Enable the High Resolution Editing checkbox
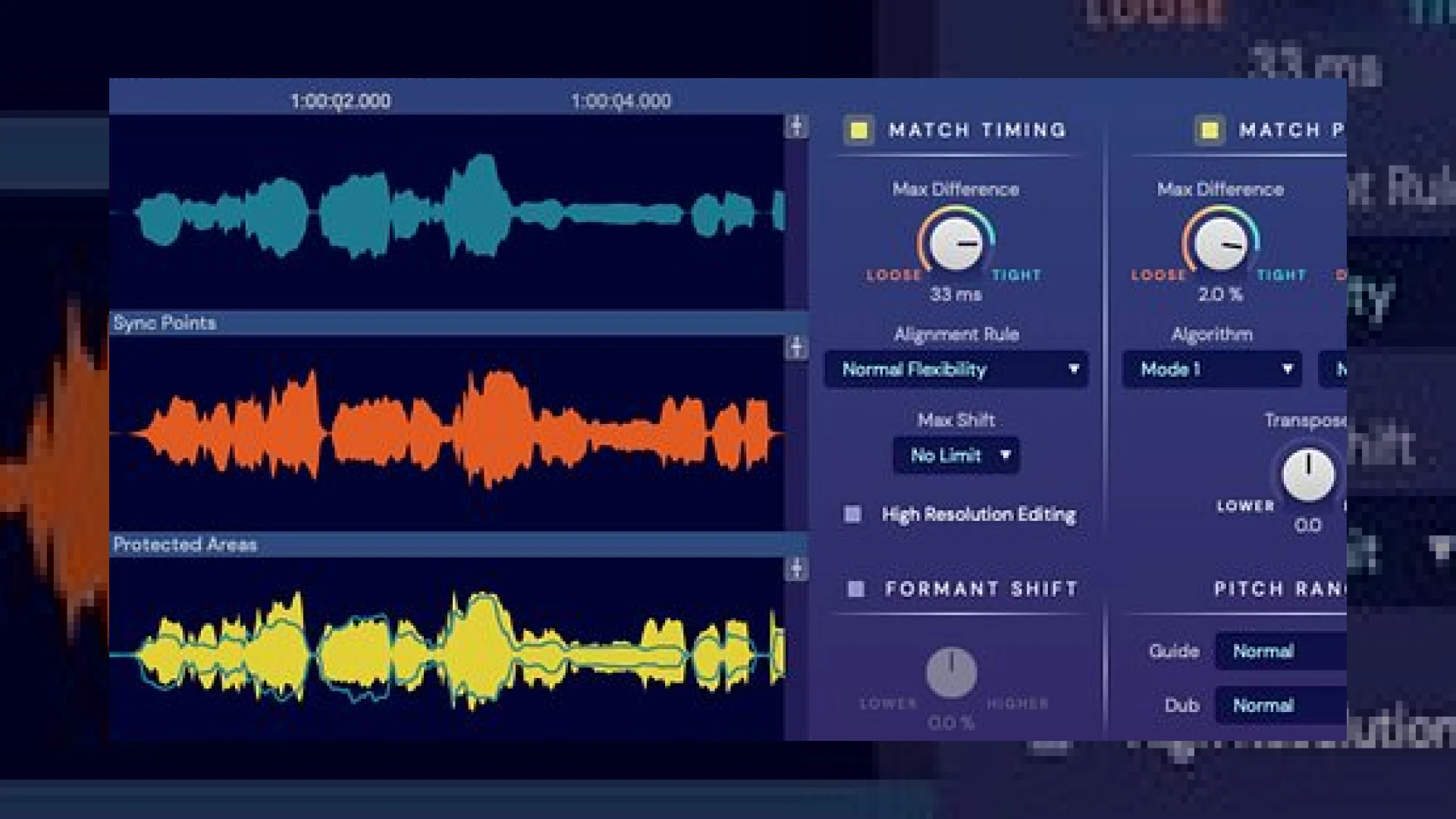The height and width of the screenshot is (819, 1456). click(x=852, y=514)
